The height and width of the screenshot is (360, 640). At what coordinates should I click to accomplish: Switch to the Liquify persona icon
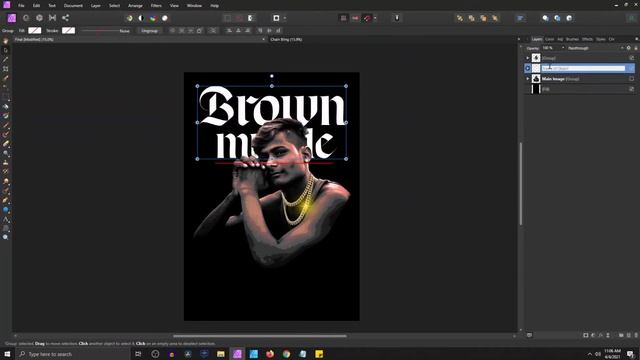(26, 18)
